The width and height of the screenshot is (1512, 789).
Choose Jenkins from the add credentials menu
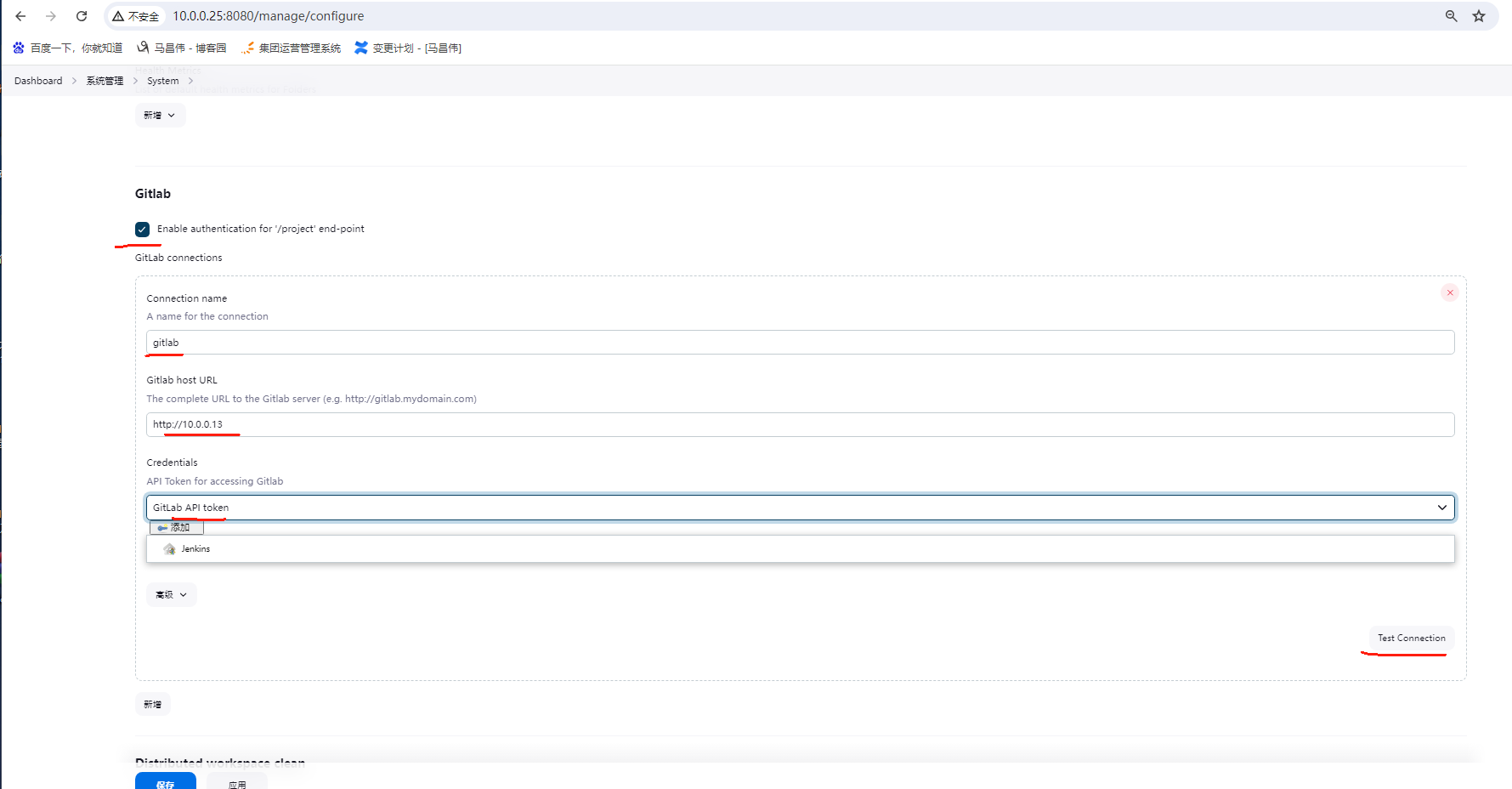(800, 549)
